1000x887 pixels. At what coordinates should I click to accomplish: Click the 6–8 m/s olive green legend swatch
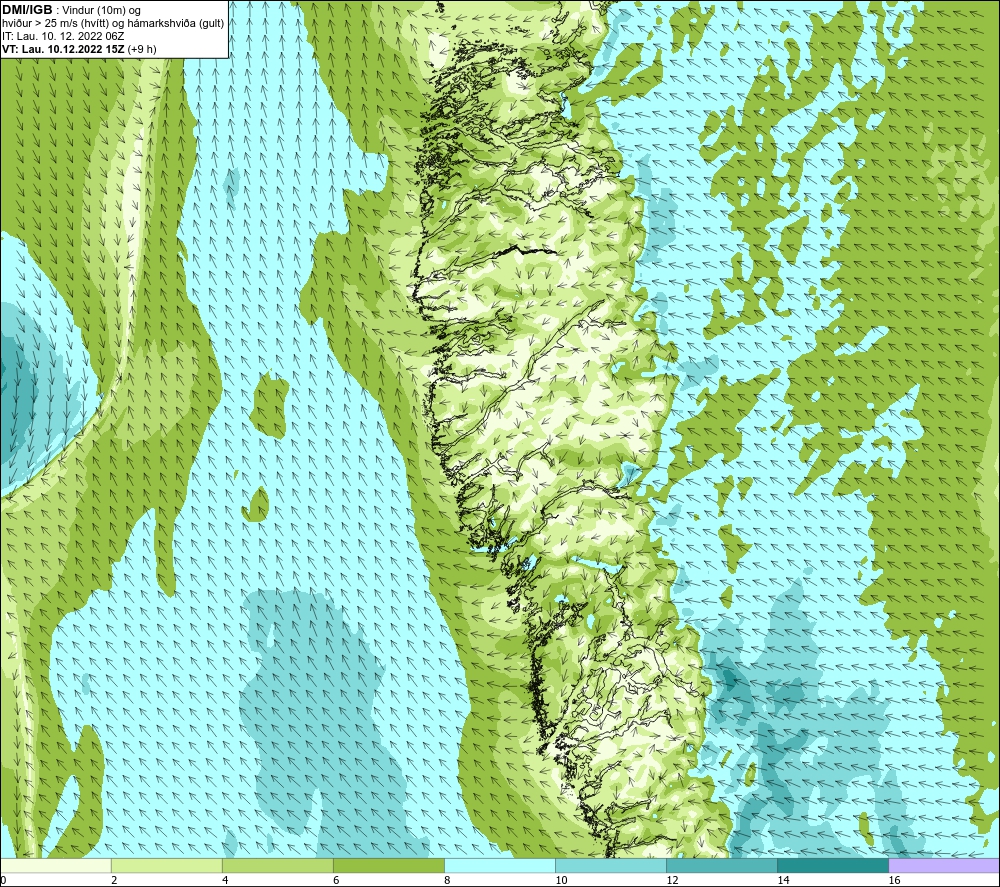point(389,865)
